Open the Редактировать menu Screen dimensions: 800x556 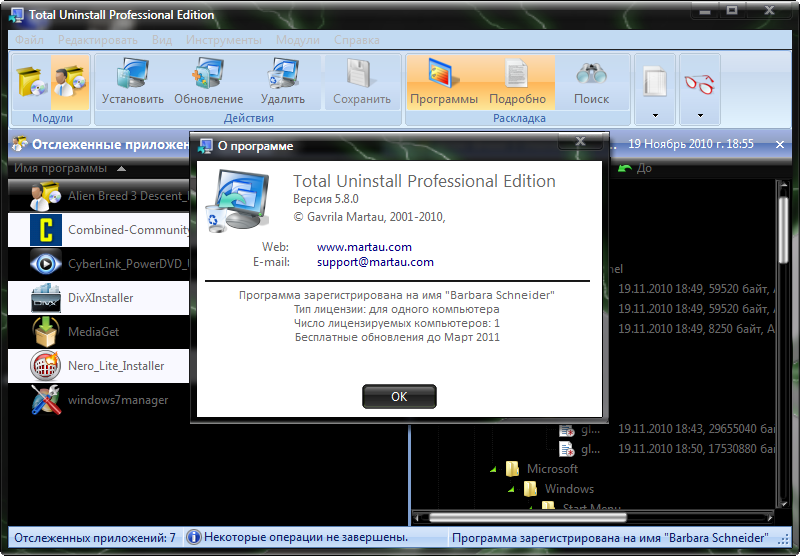pyautogui.click(x=97, y=40)
